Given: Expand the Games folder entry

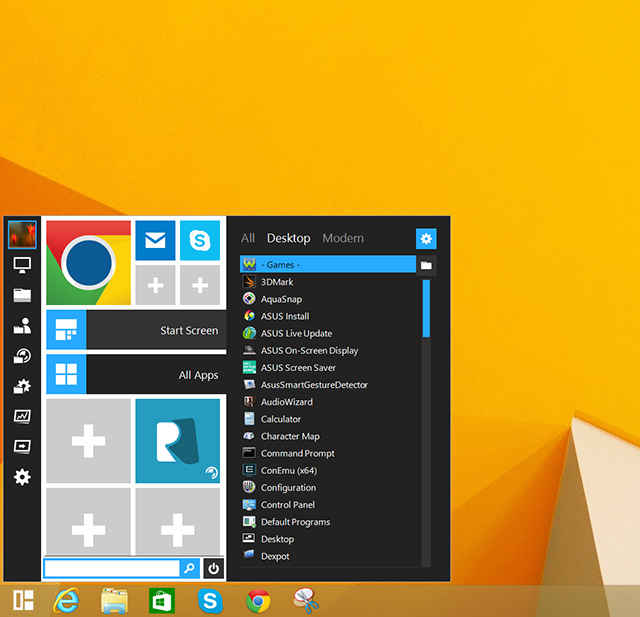Looking at the screenshot, I should [x=328, y=264].
